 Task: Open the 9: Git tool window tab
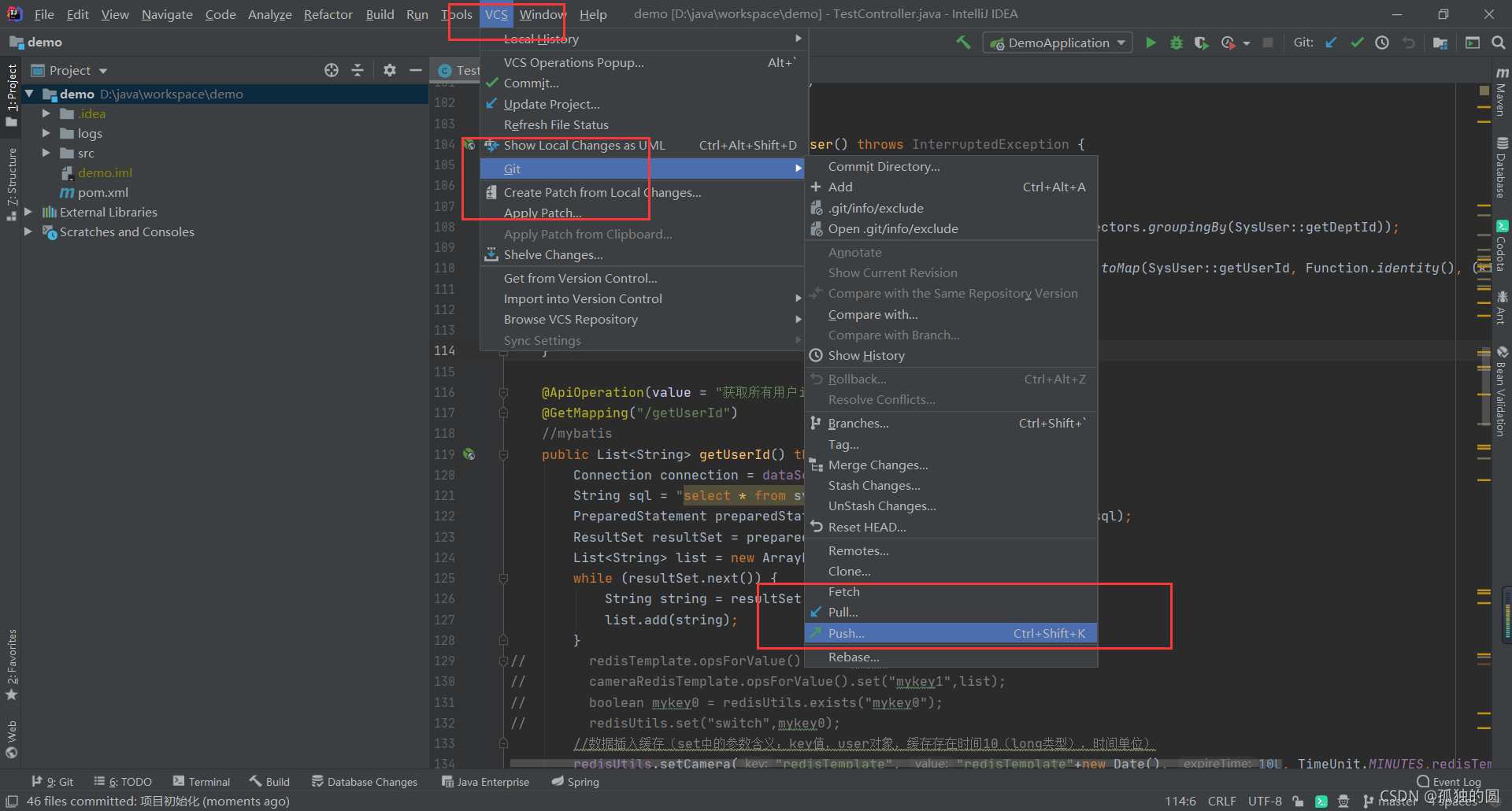tap(52, 782)
